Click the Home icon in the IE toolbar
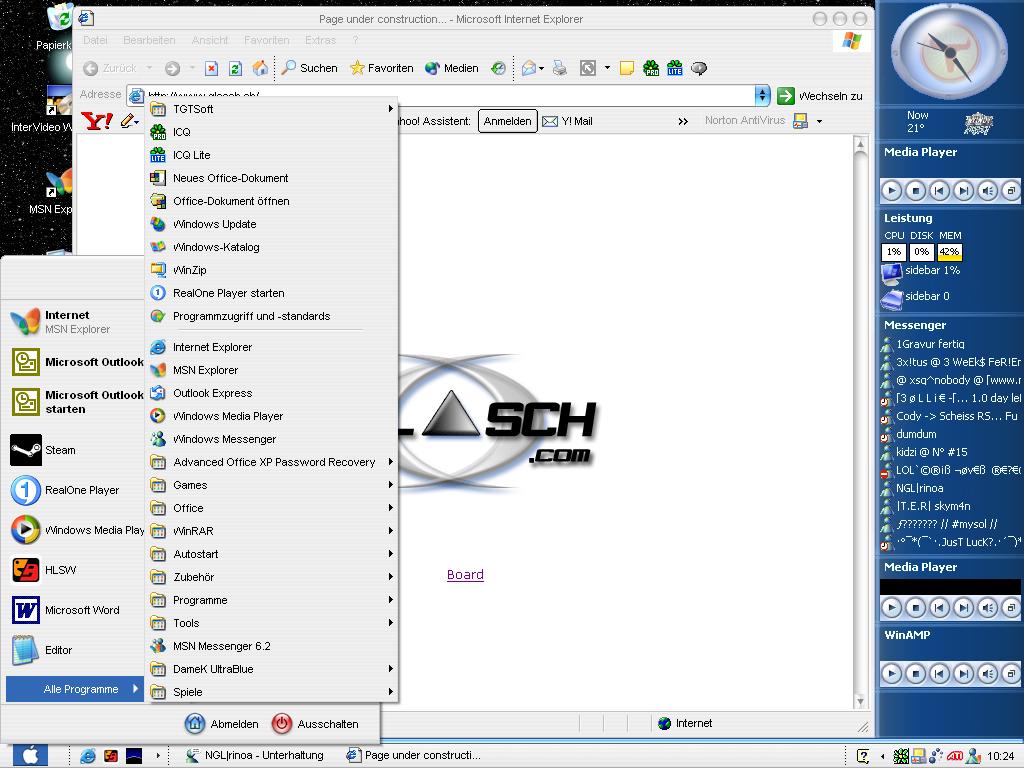The height and width of the screenshot is (768, 1024). (260, 68)
